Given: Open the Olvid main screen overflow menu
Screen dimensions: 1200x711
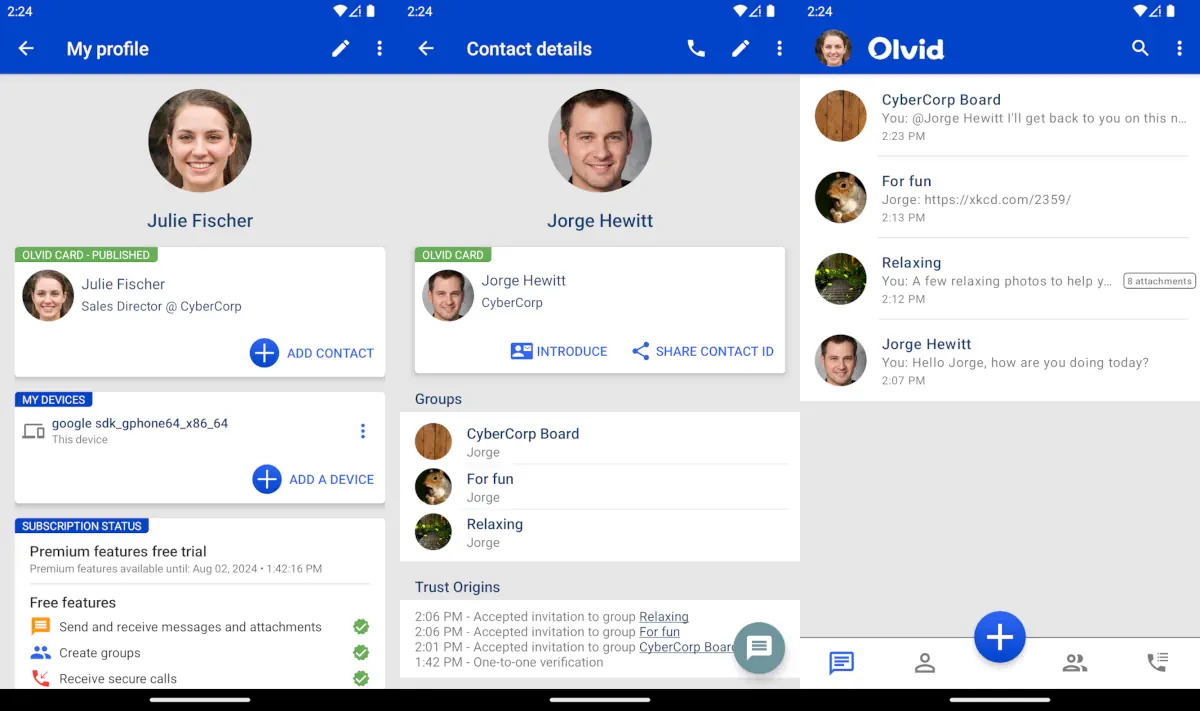Looking at the screenshot, I should pyautogui.click(x=1180, y=48).
